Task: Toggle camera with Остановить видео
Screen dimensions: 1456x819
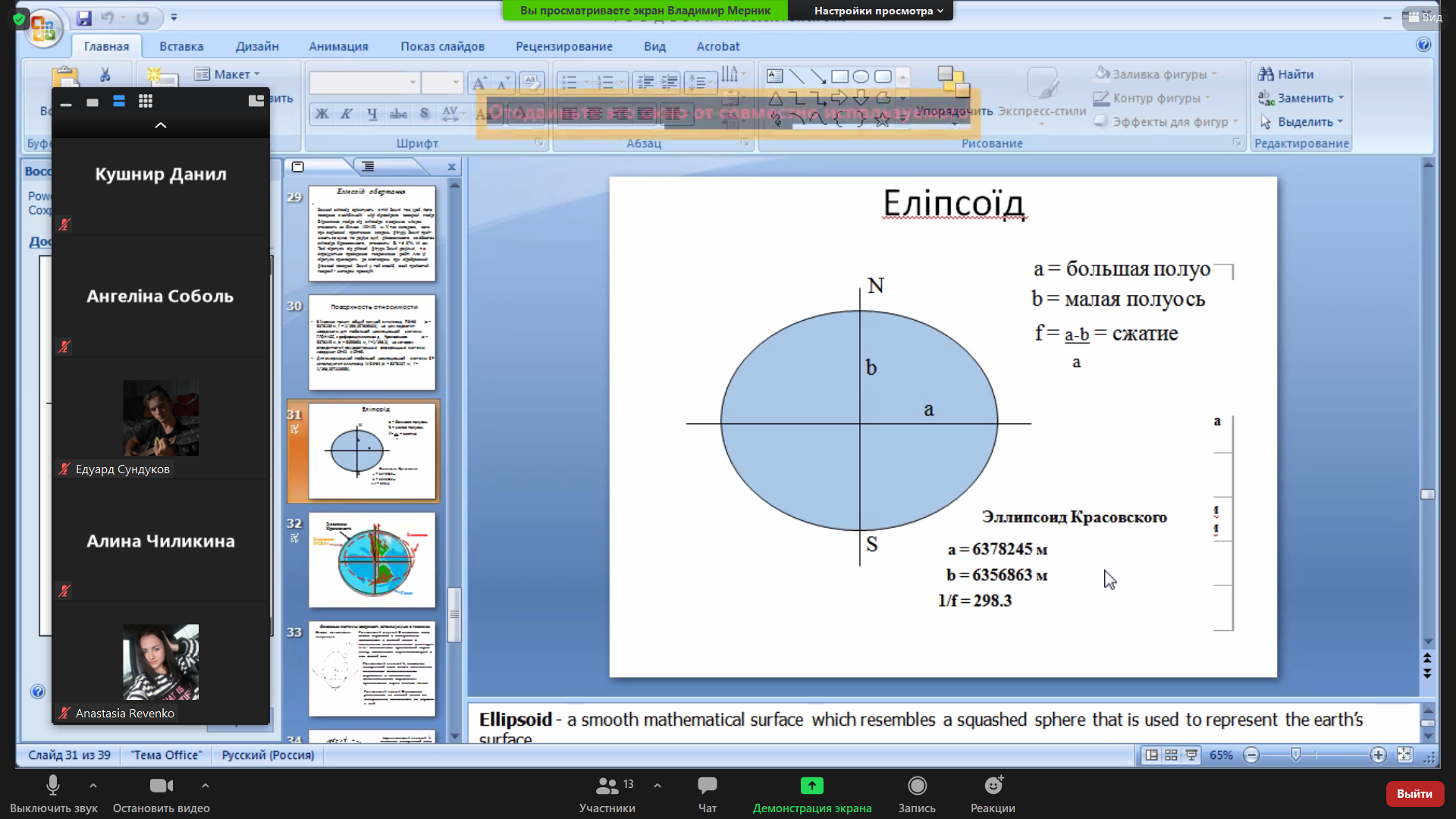Action: [x=161, y=786]
